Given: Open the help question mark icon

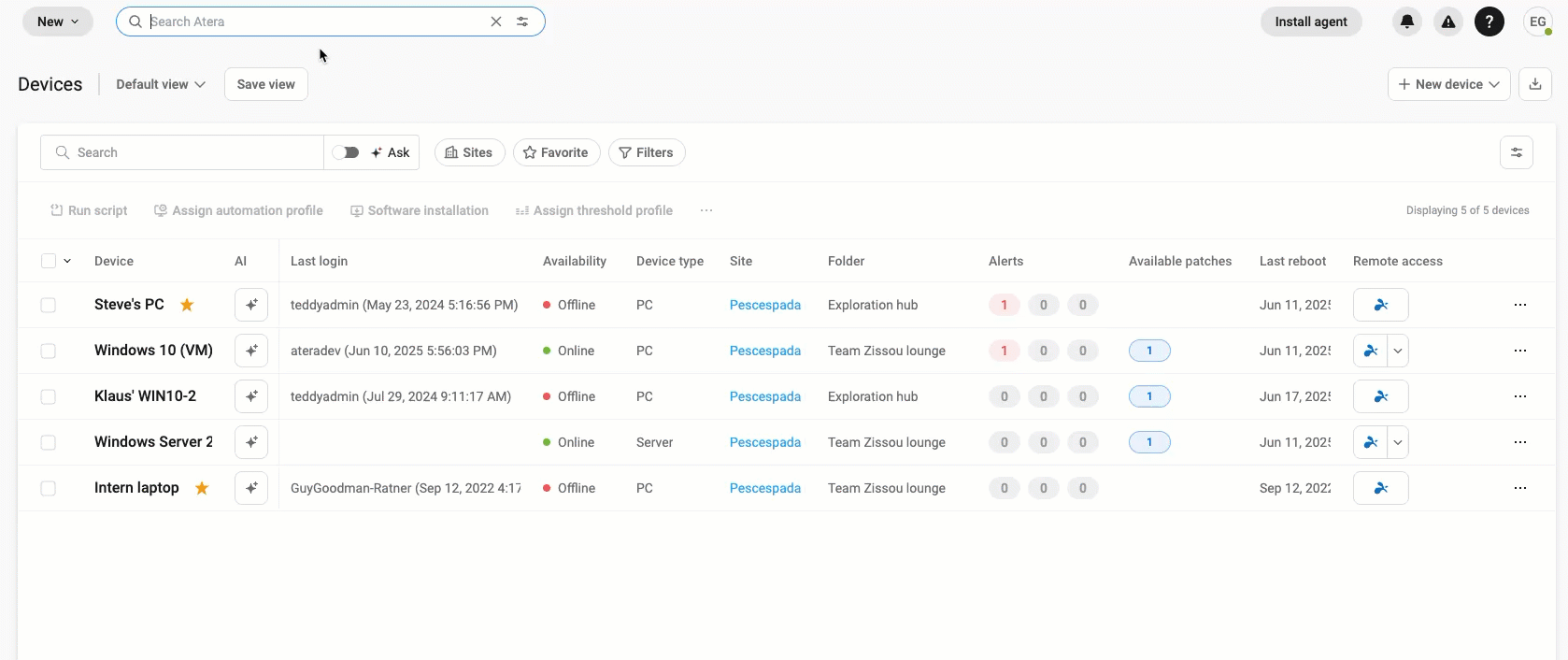Looking at the screenshot, I should click(1490, 22).
